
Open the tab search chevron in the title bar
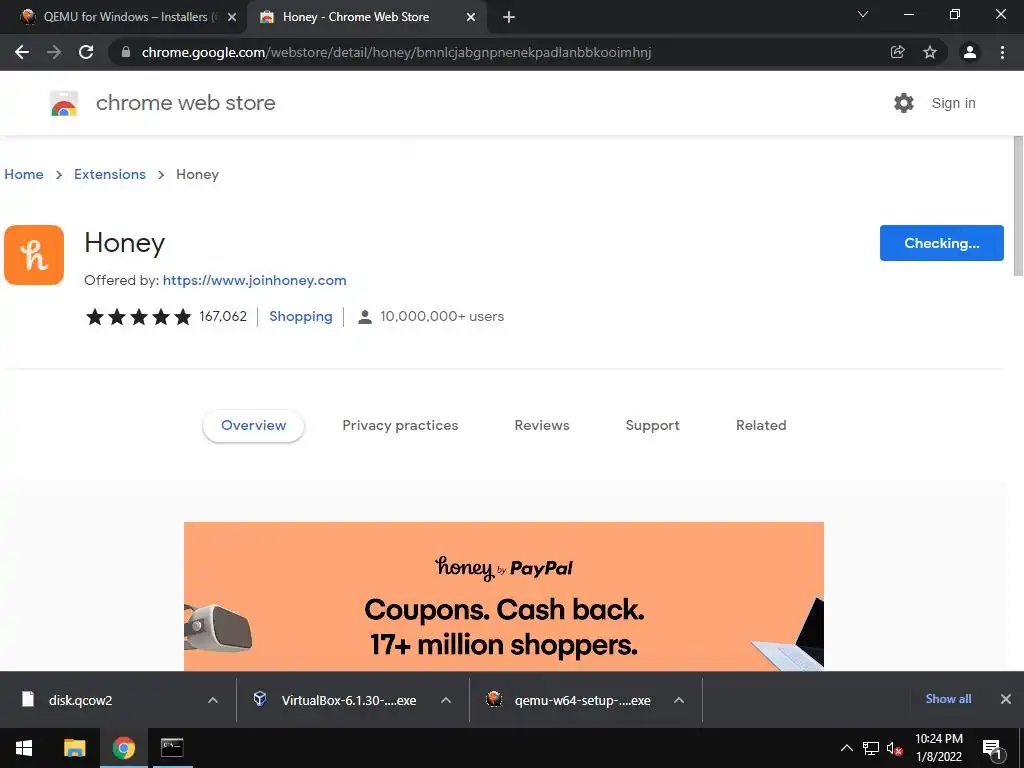(x=863, y=14)
